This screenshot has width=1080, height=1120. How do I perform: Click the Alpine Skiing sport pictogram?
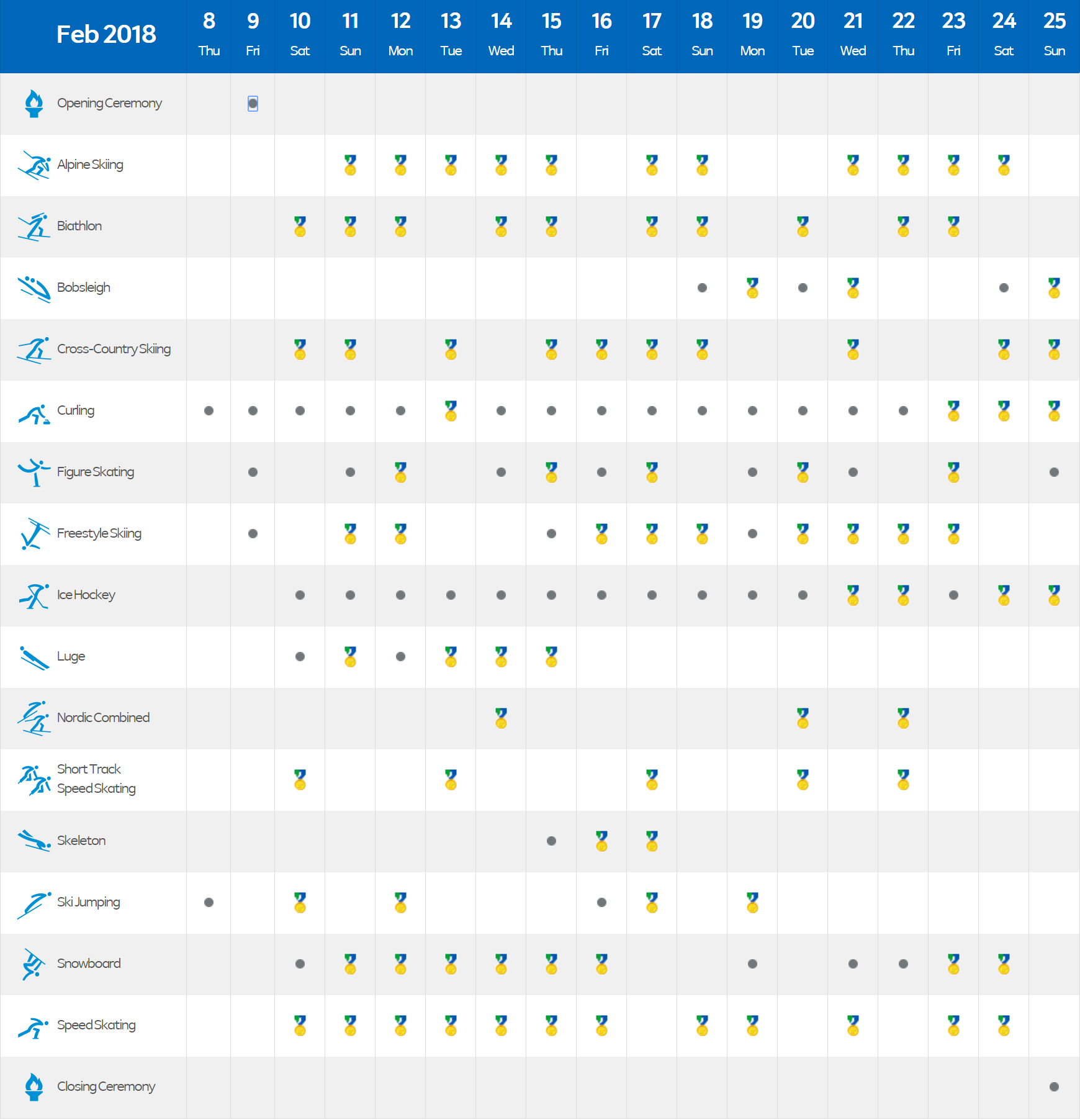[x=34, y=165]
